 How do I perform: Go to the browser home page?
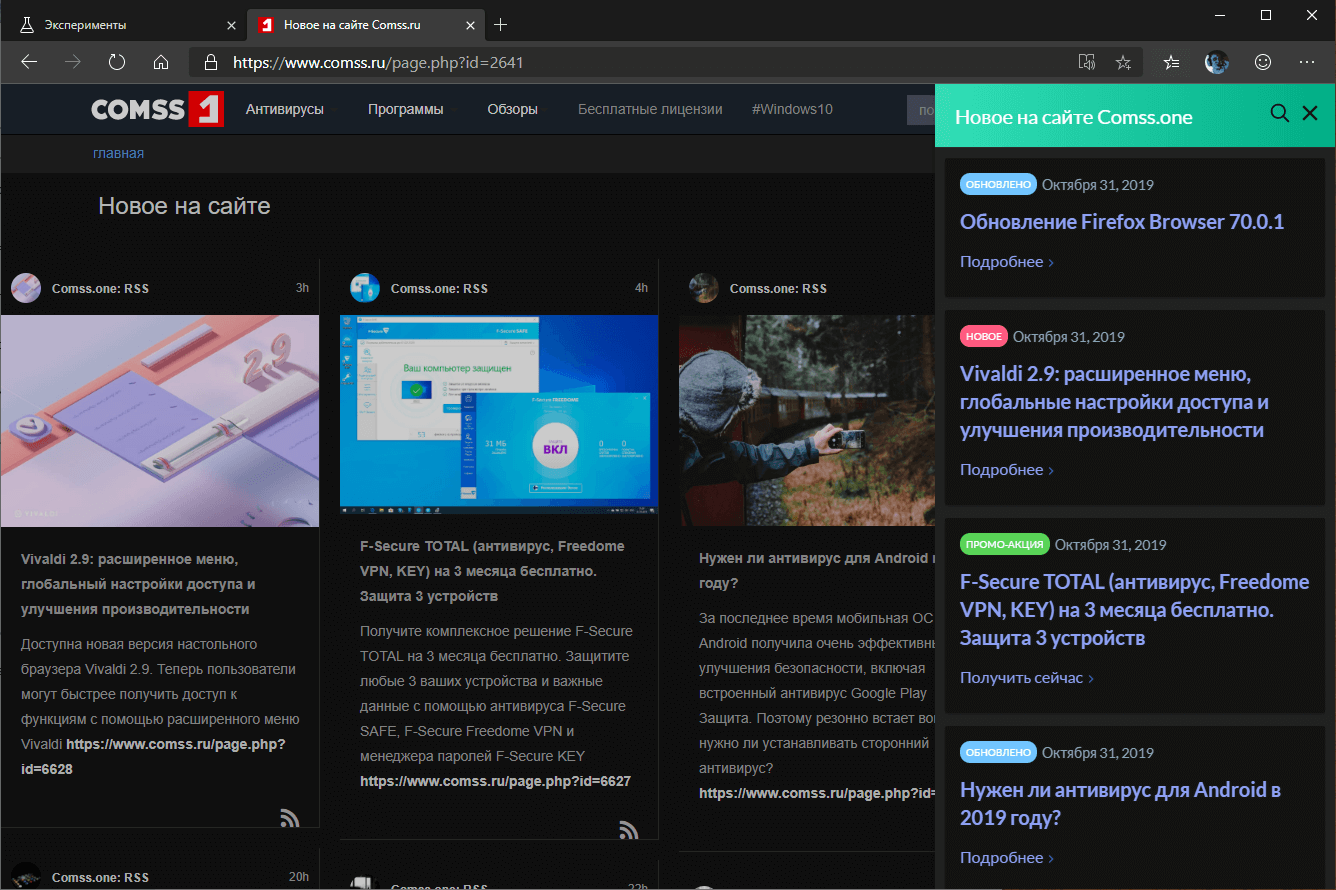tap(160, 61)
